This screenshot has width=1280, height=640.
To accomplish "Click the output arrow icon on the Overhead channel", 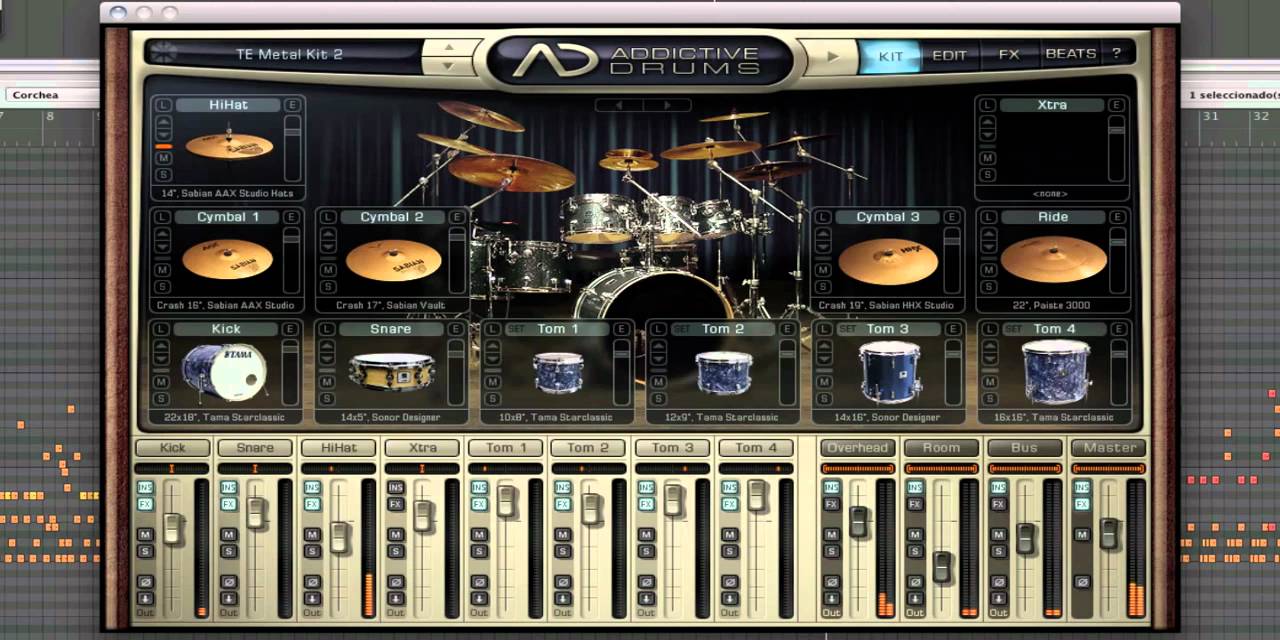I will click(831, 598).
